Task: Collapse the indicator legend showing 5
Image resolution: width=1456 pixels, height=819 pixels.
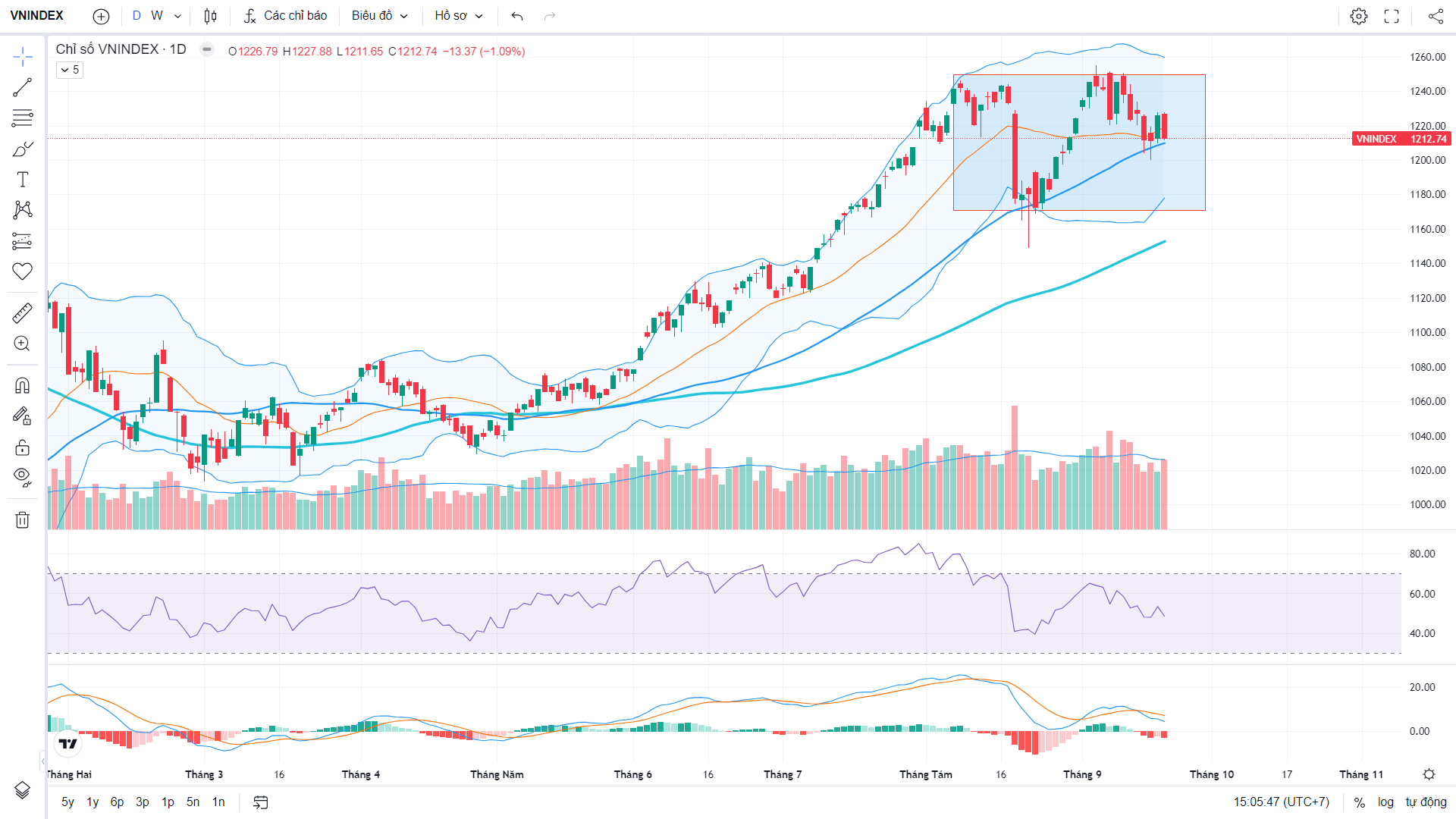Action: click(70, 70)
